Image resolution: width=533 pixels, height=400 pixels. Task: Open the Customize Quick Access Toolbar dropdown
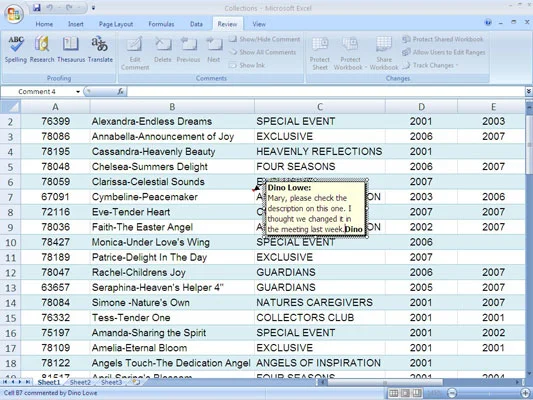click(93, 8)
